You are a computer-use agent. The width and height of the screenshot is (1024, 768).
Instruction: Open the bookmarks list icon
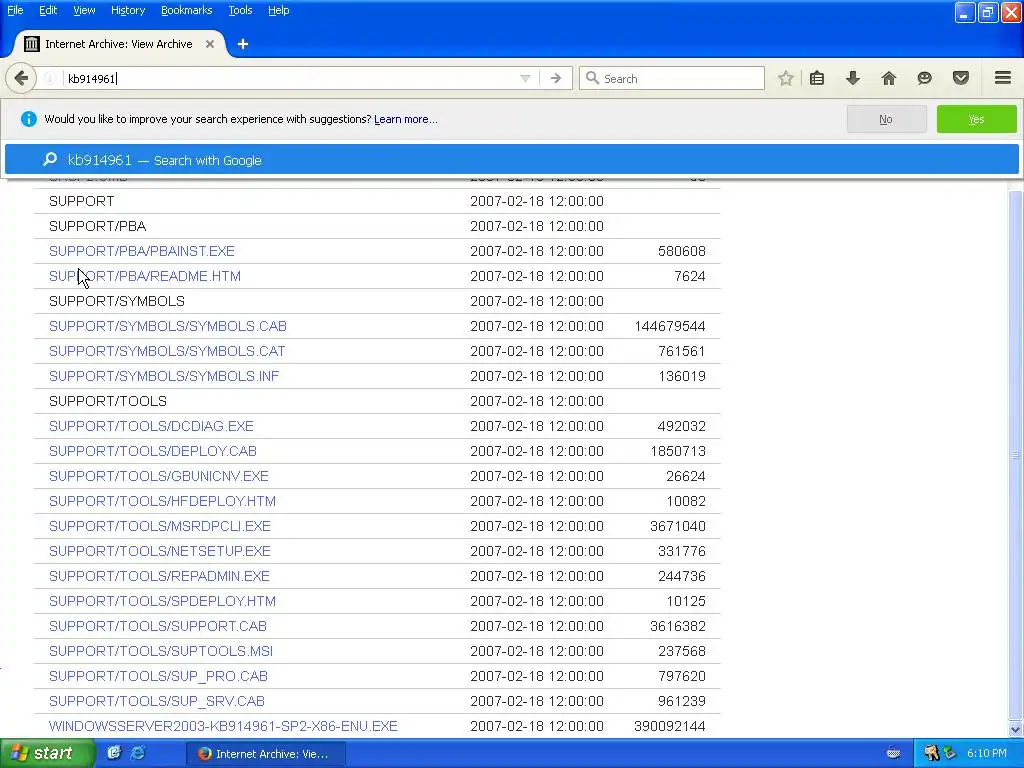[x=817, y=78]
